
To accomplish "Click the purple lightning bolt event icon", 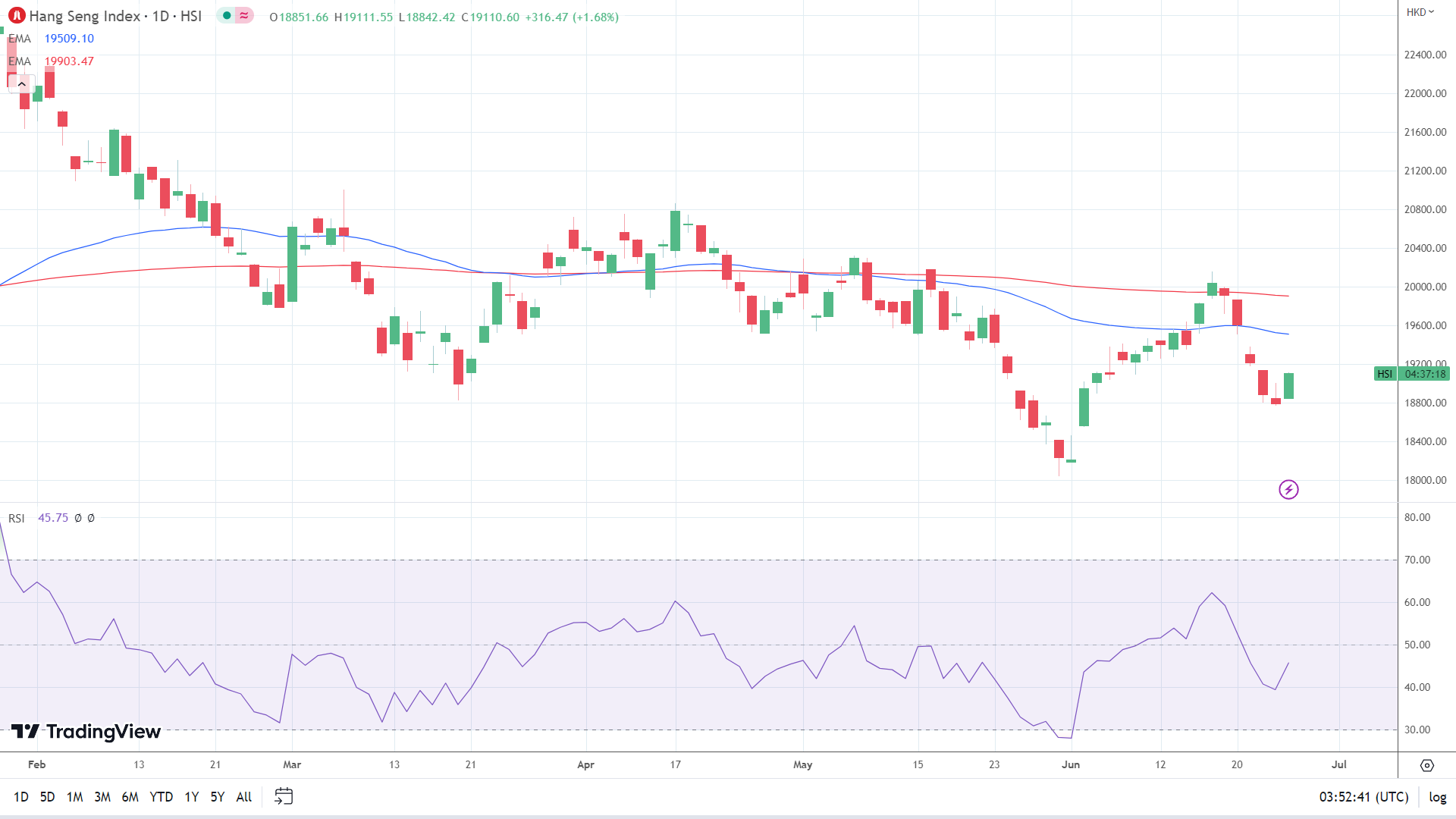I will (x=1288, y=490).
